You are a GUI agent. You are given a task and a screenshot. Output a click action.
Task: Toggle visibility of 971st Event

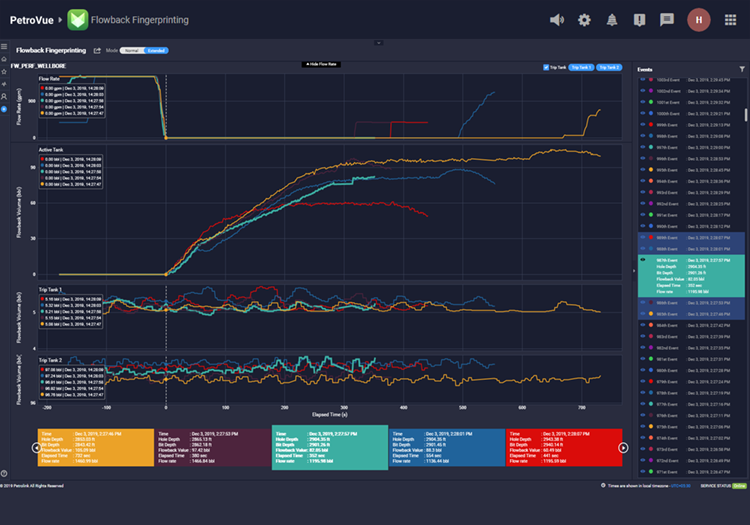(x=643, y=471)
